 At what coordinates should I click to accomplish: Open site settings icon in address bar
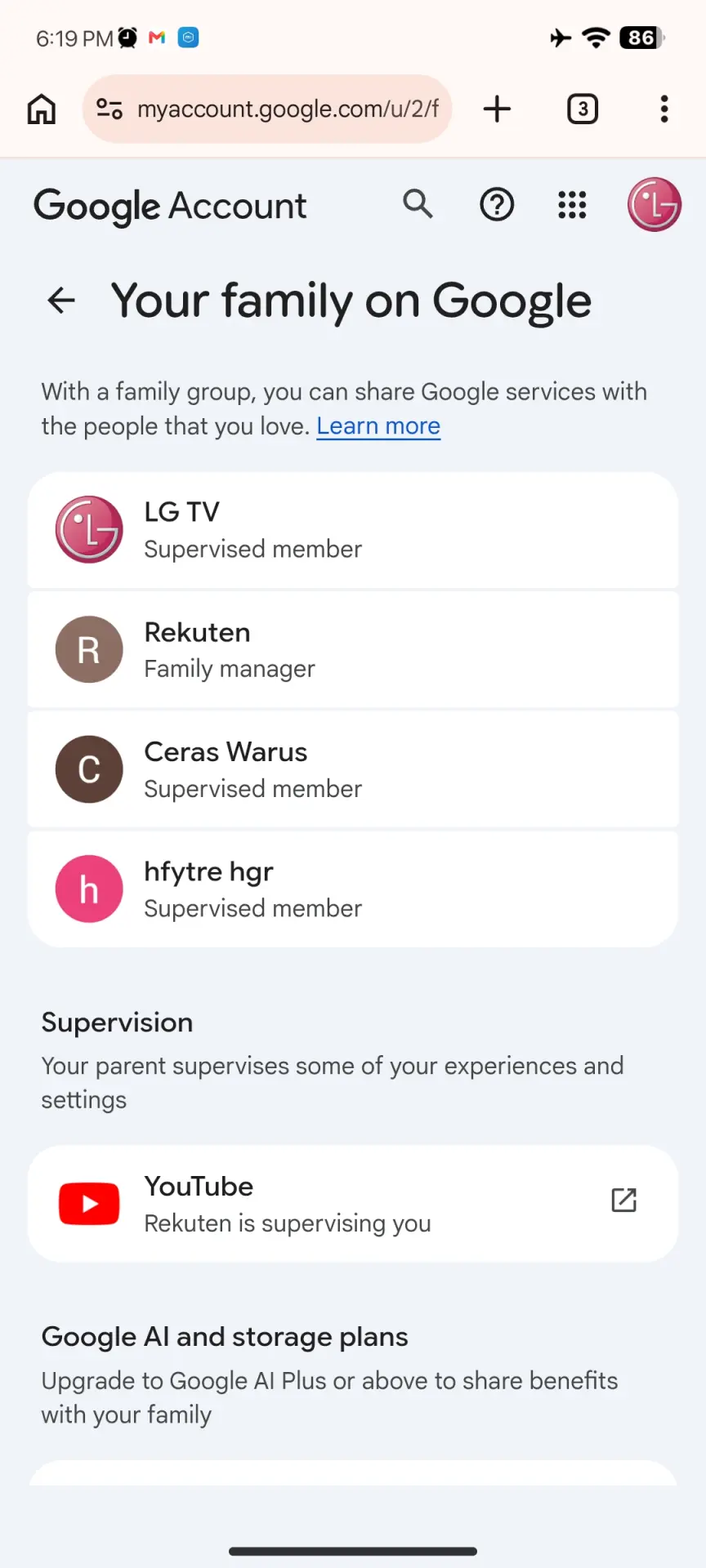point(109,109)
